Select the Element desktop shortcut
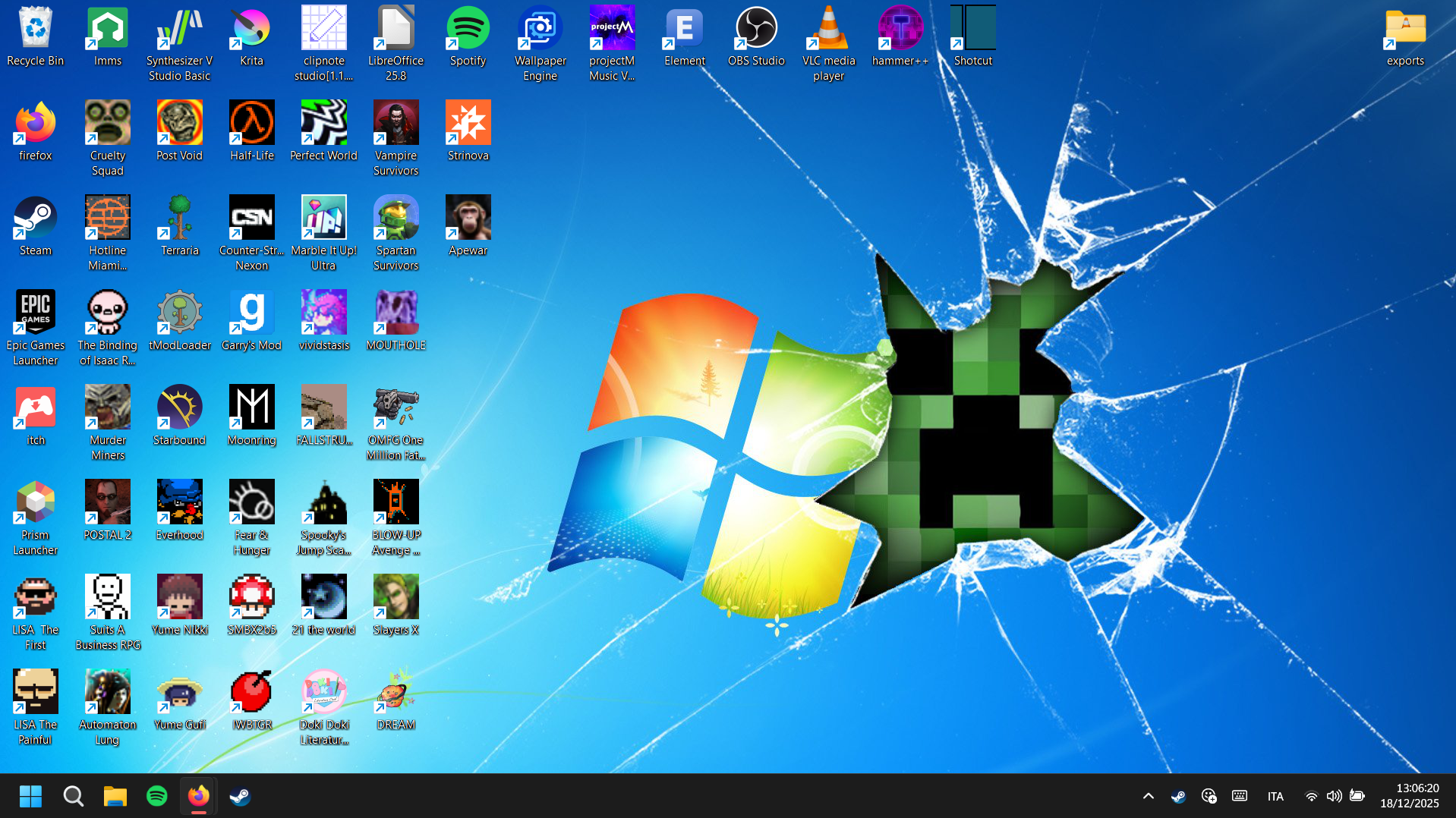The height and width of the screenshot is (818, 1456). coord(684,37)
